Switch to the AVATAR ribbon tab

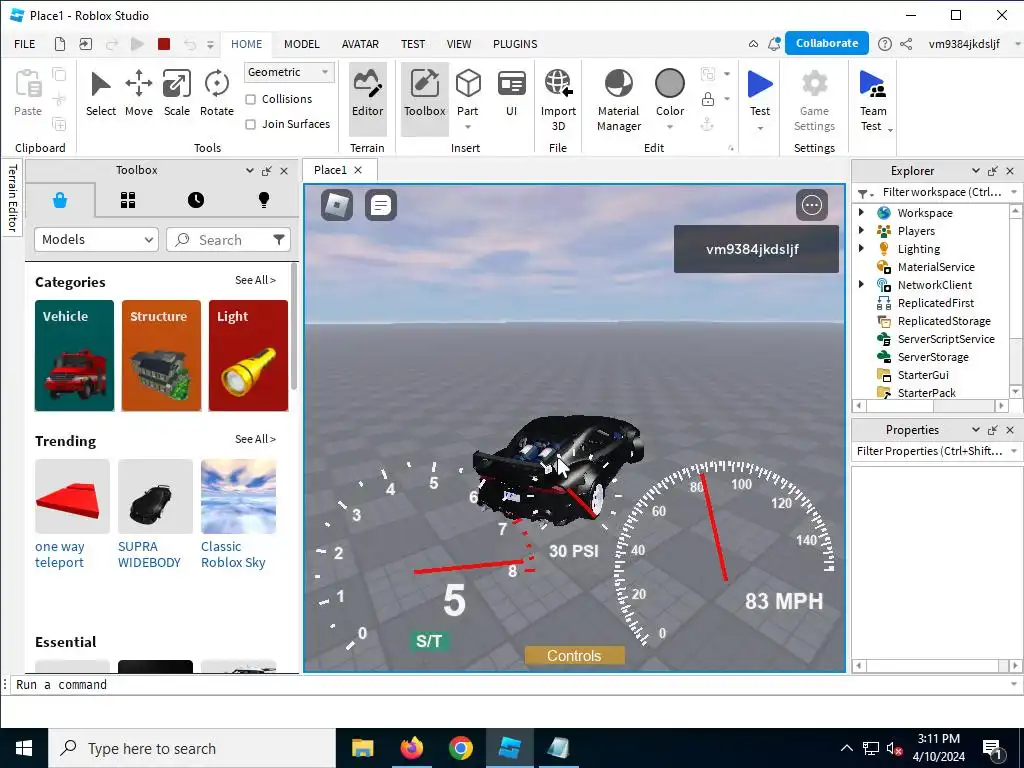tap(360, 44)
